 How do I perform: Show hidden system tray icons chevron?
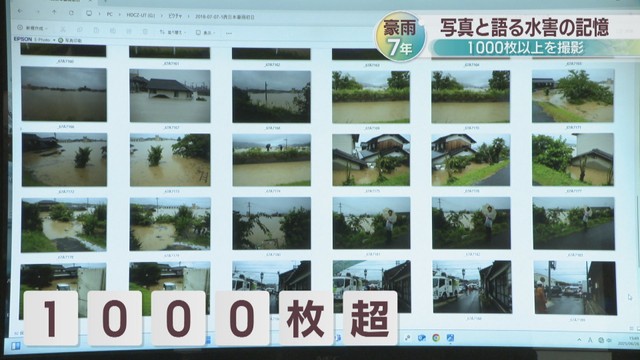(x=579, y=340)
